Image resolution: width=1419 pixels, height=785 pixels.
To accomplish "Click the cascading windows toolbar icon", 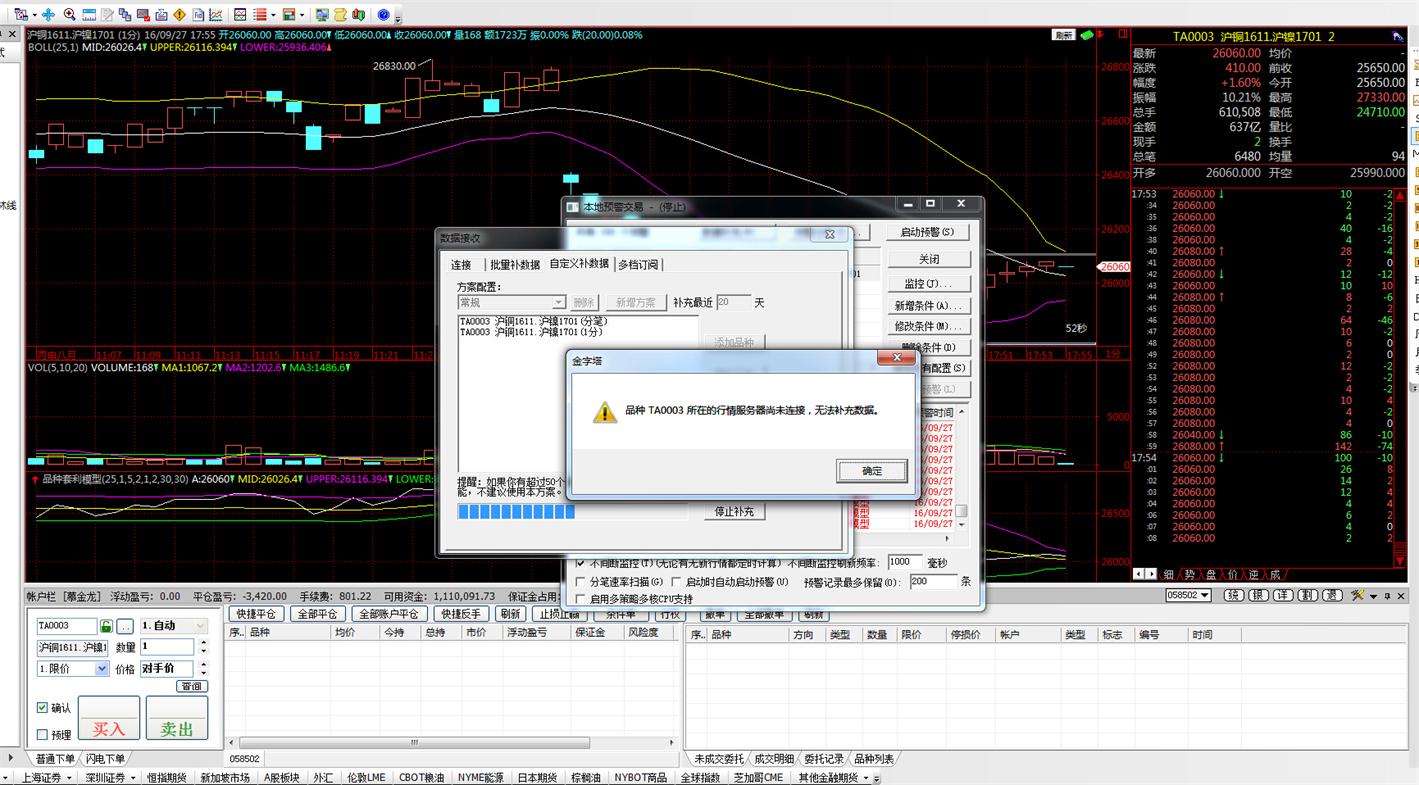I will point(125,15).
